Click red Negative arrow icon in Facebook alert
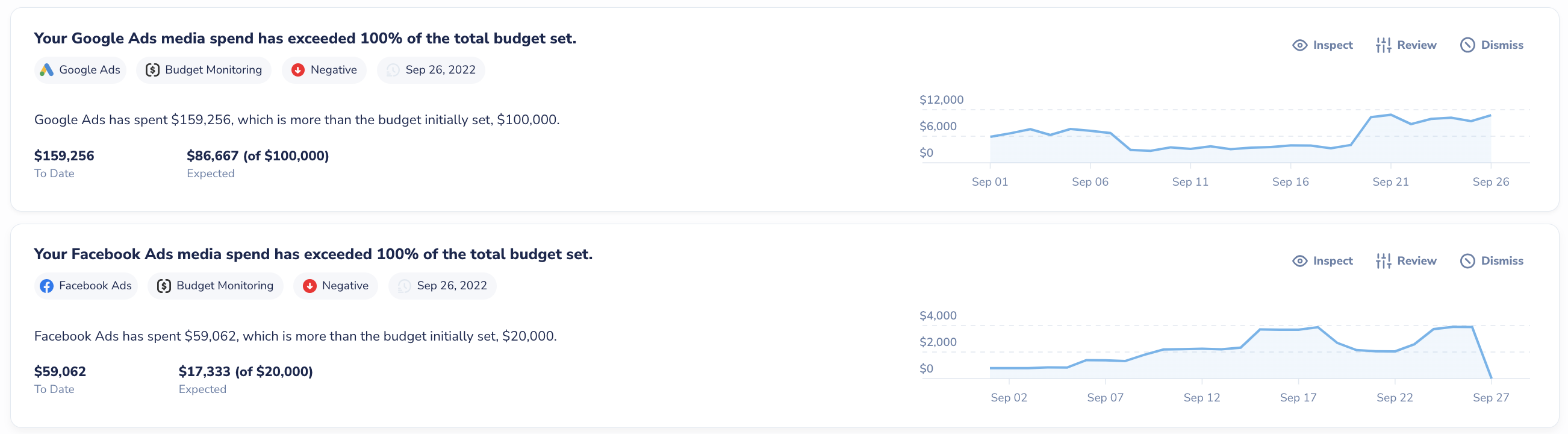 click(310, 286)
